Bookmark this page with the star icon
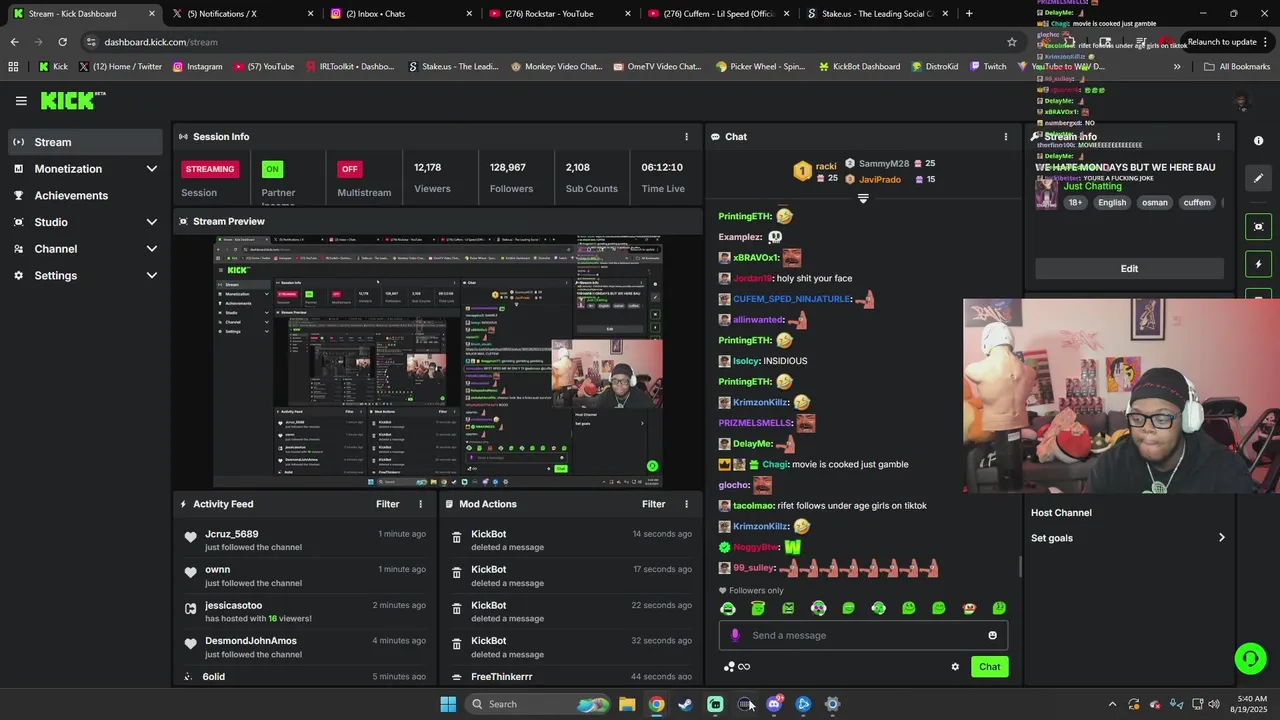This screenshot has height=720, width=1280. 1012,42
